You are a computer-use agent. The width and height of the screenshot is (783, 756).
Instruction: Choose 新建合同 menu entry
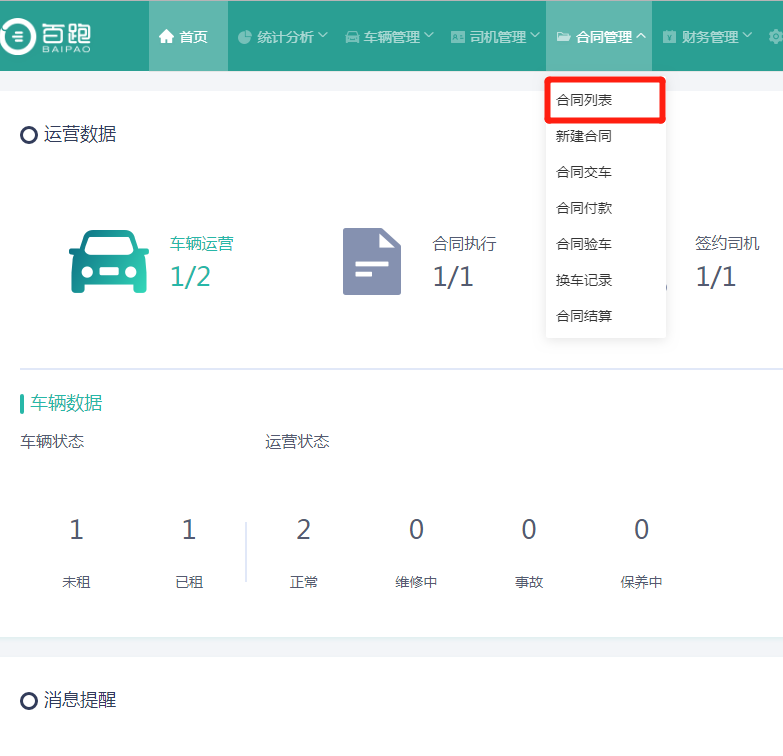click(584, 136)
